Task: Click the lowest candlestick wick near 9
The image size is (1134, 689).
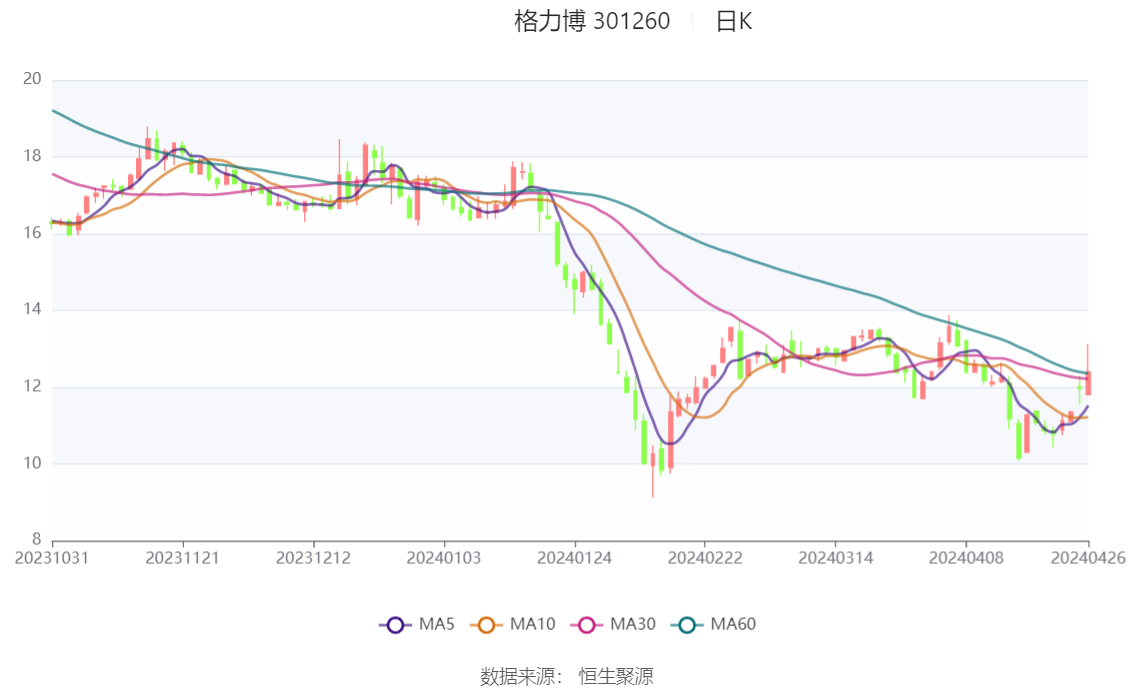Action: (x=652, y=470)
